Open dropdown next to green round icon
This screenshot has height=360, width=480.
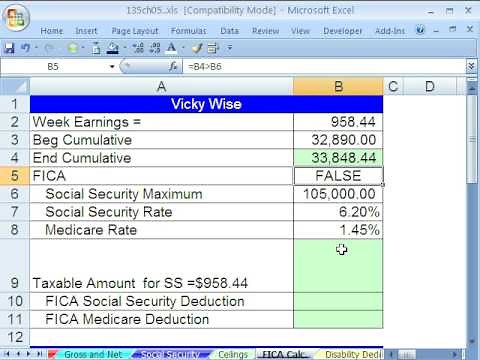click(x=83, y=48)
